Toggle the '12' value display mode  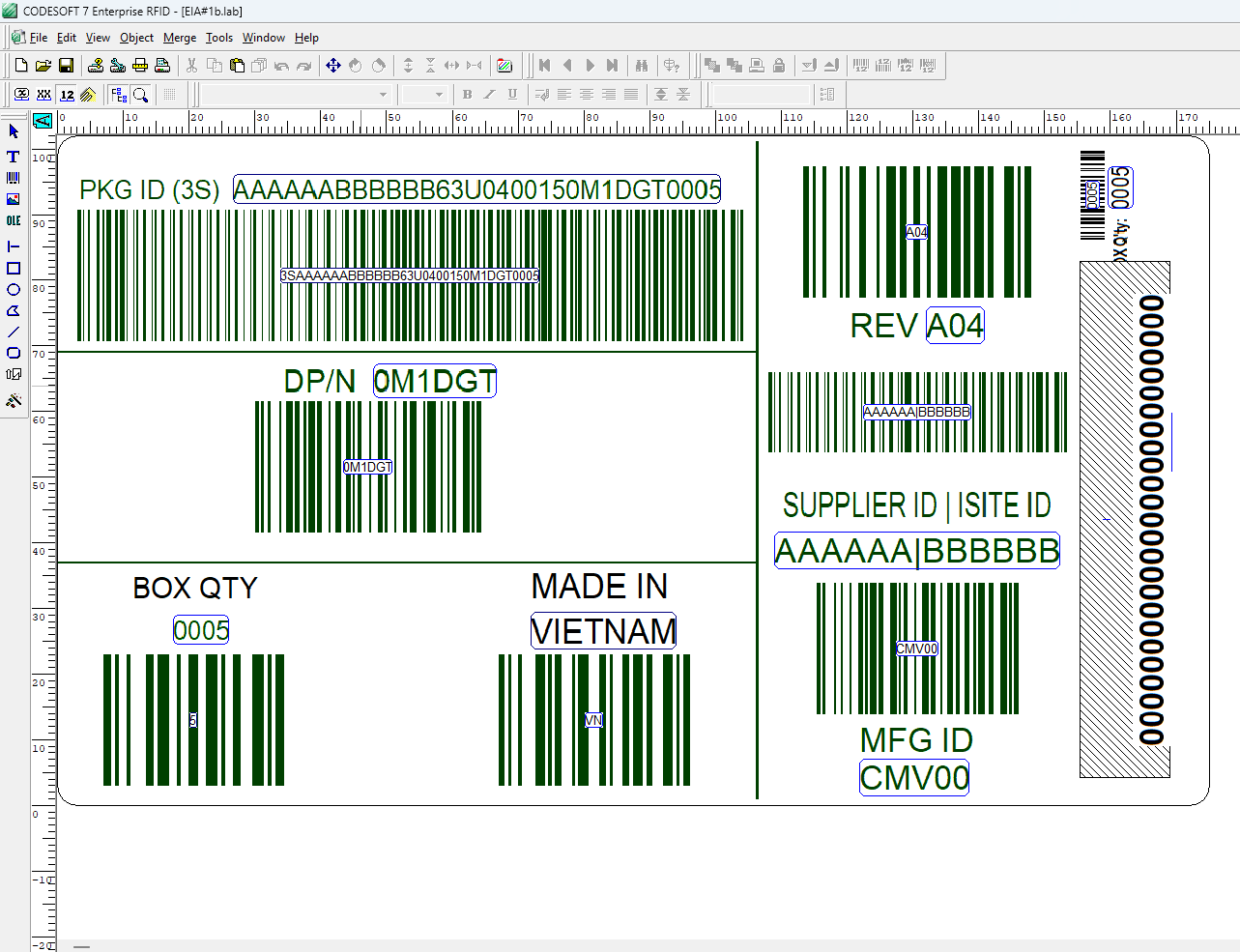click(x=67, y=95)
